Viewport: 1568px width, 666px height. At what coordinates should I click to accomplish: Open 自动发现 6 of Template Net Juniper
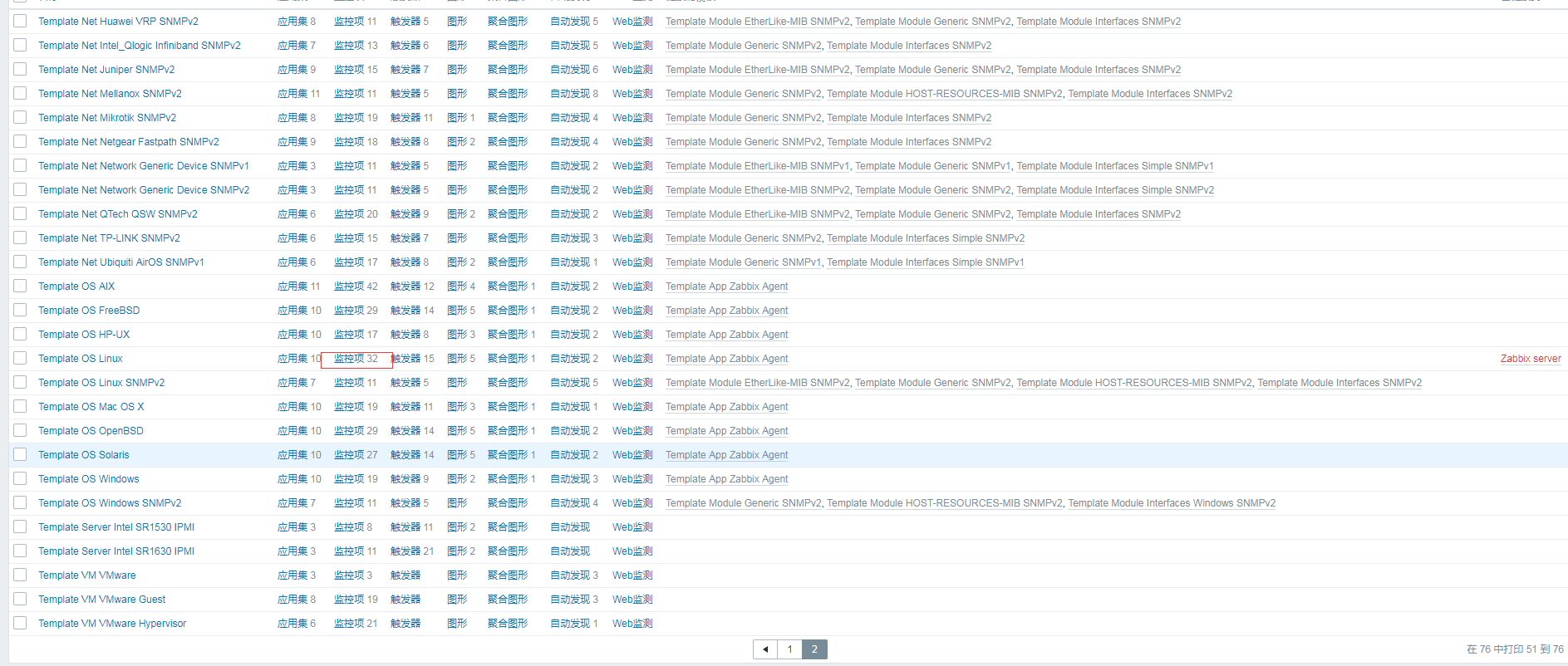[574, 70]
